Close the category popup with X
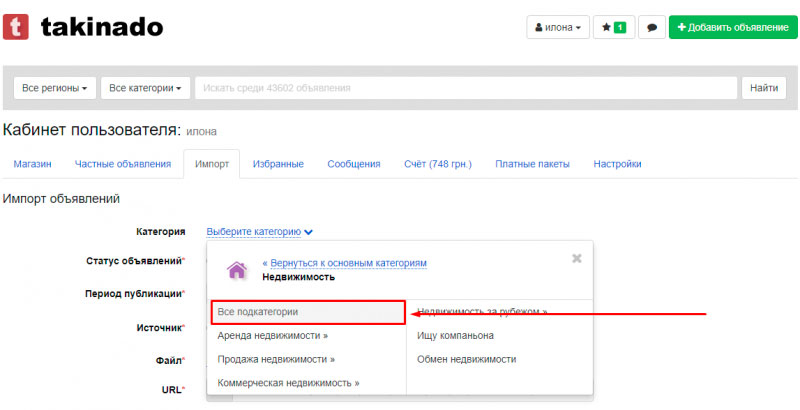This screenshot has width=800, height=410. tap(576, 258)
